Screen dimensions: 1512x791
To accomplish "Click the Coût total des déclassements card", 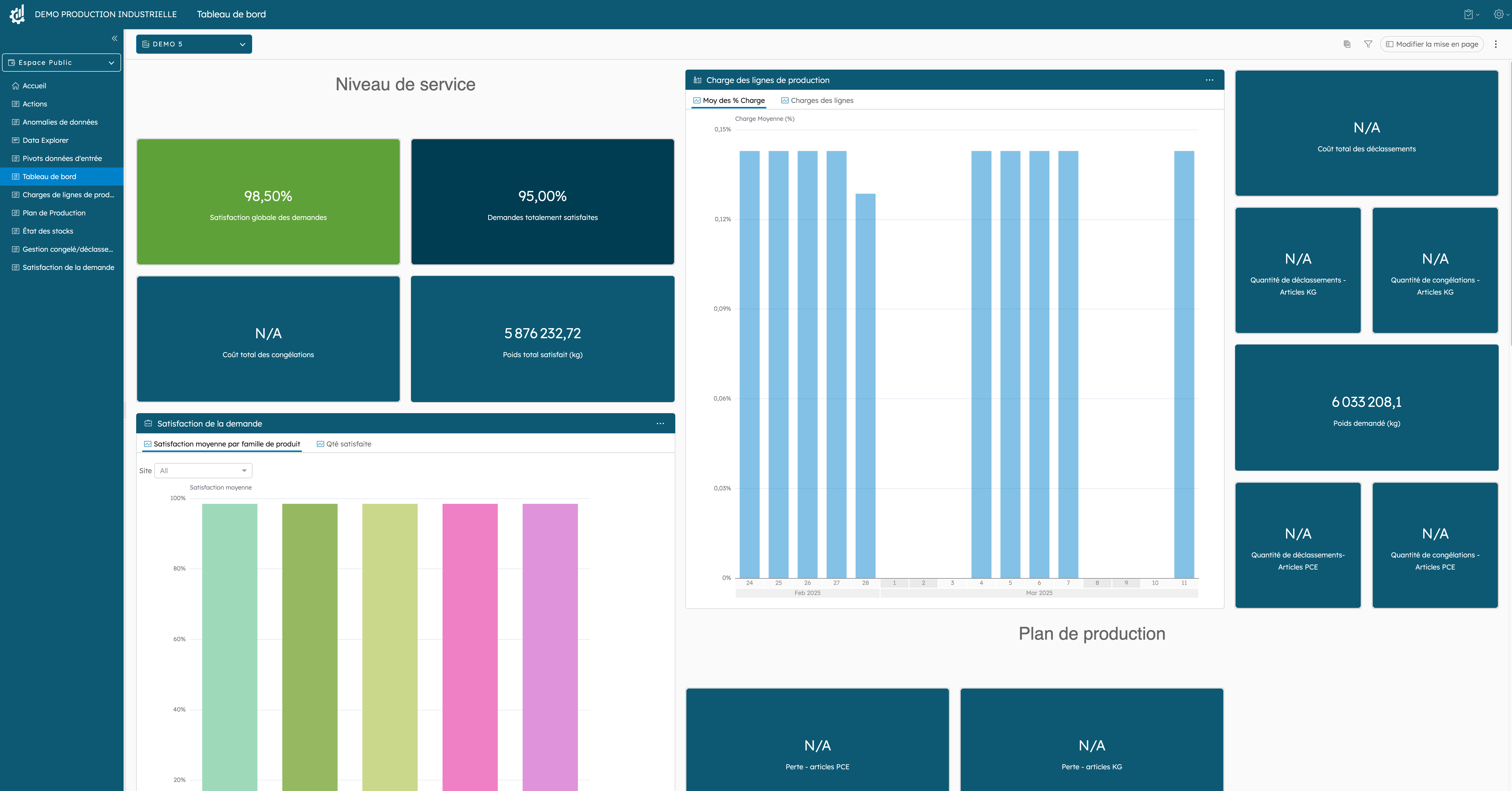I will coord(1366,133).
